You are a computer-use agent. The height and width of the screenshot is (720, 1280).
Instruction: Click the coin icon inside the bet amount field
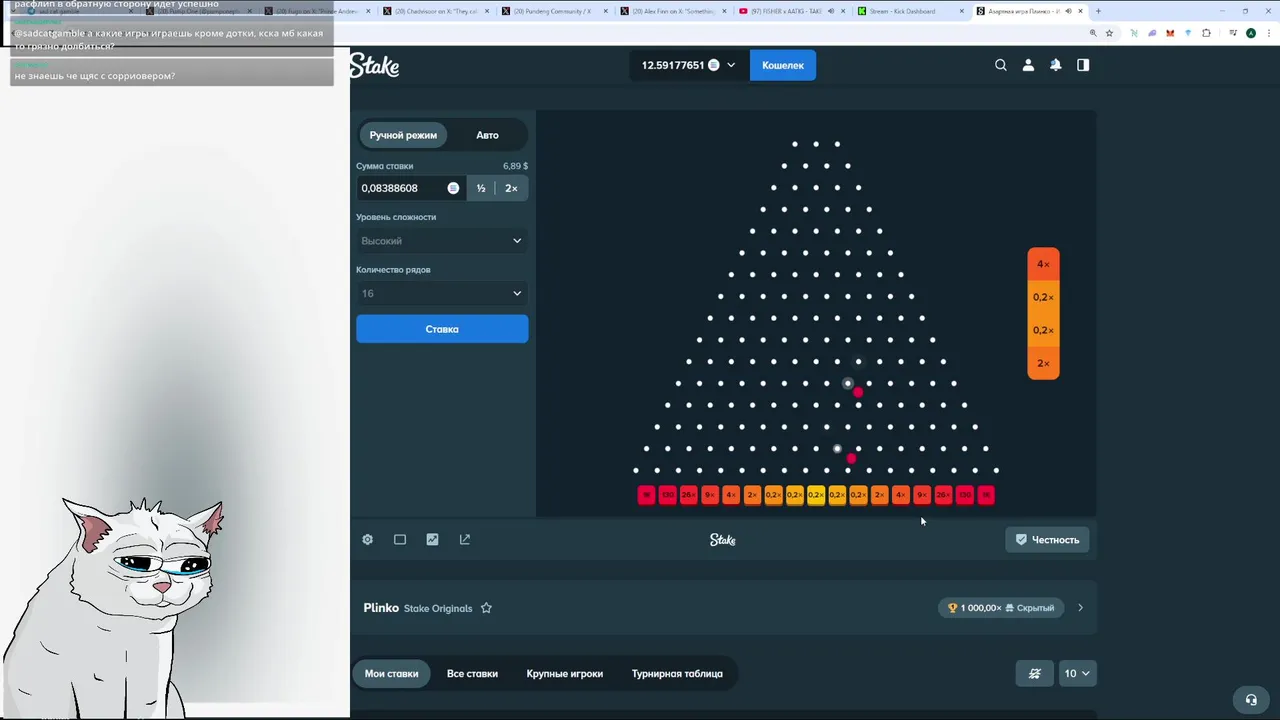coord(453,188)
